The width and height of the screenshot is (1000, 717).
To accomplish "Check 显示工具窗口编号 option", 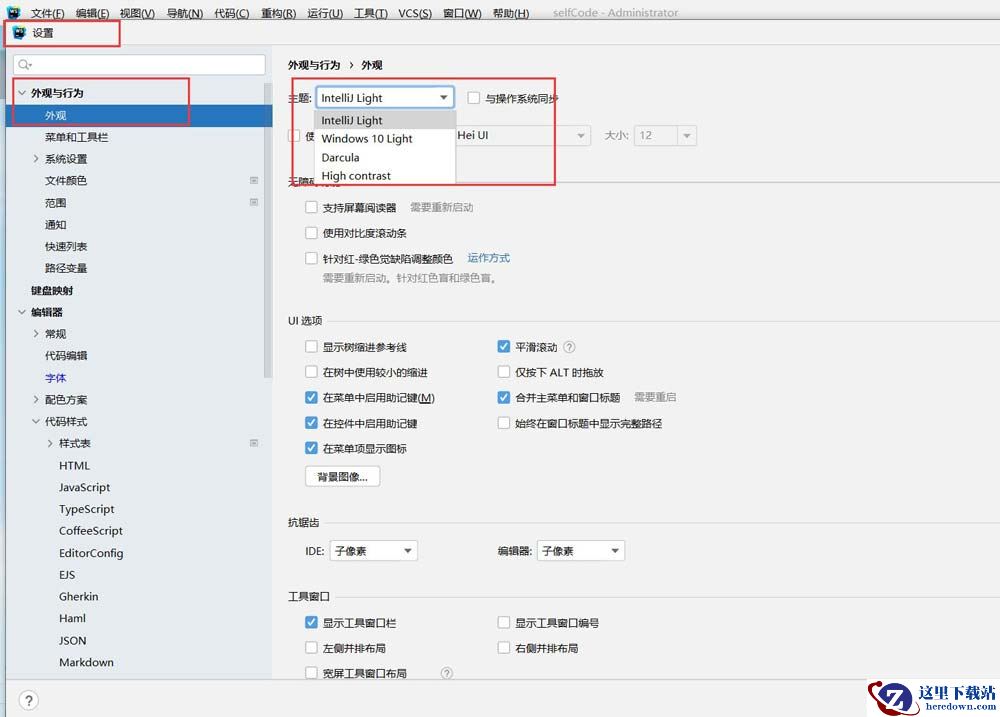I will tap(504, 622).
